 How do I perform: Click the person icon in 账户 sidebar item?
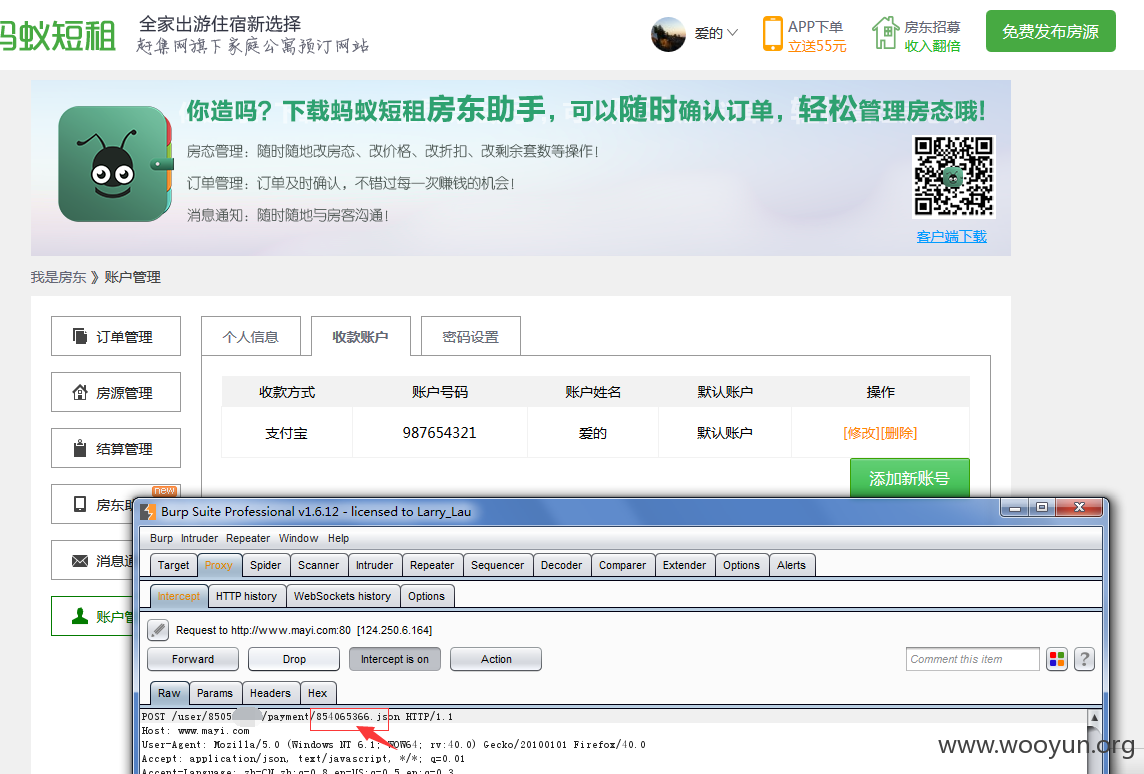[80, 616]
